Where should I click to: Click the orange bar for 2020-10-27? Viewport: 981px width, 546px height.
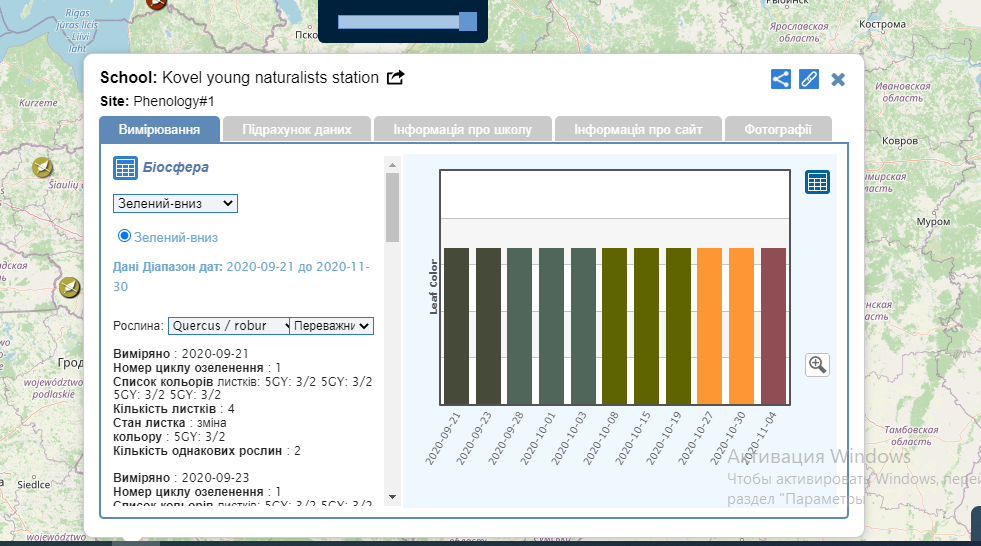pos(710,326)
